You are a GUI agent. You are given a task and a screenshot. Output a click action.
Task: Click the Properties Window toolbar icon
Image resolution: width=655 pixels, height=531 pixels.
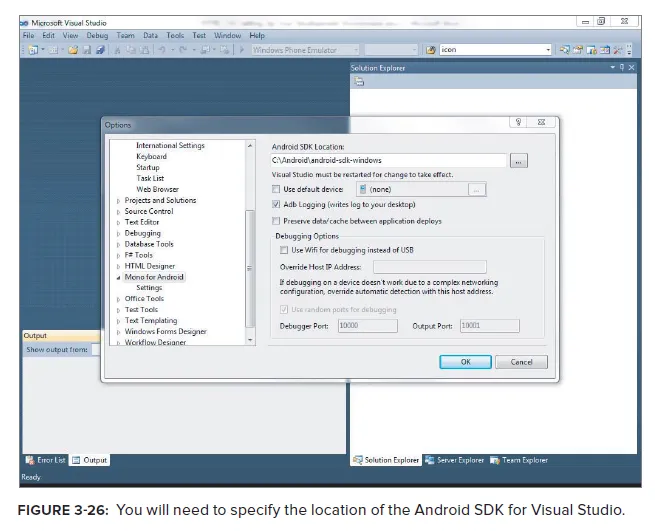tap(578, 50)
